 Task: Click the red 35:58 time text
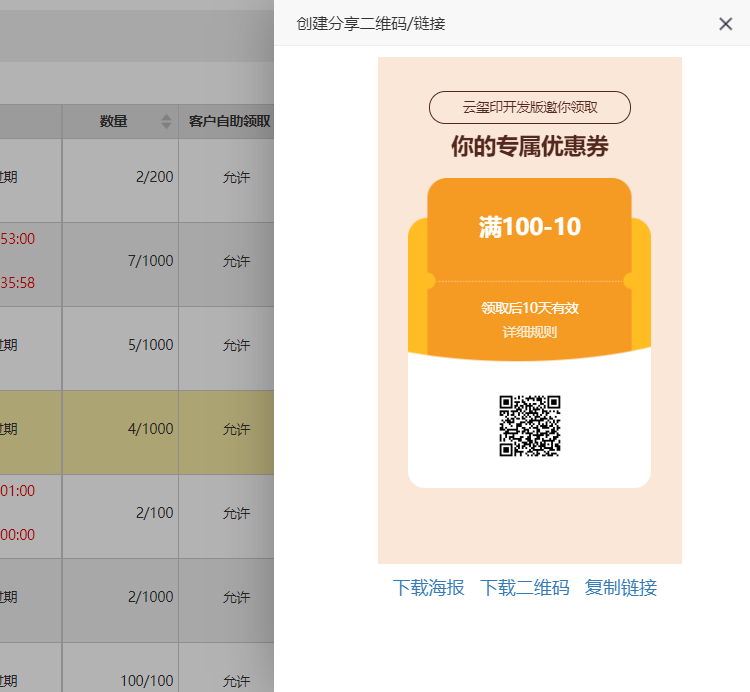pos(18,283)
